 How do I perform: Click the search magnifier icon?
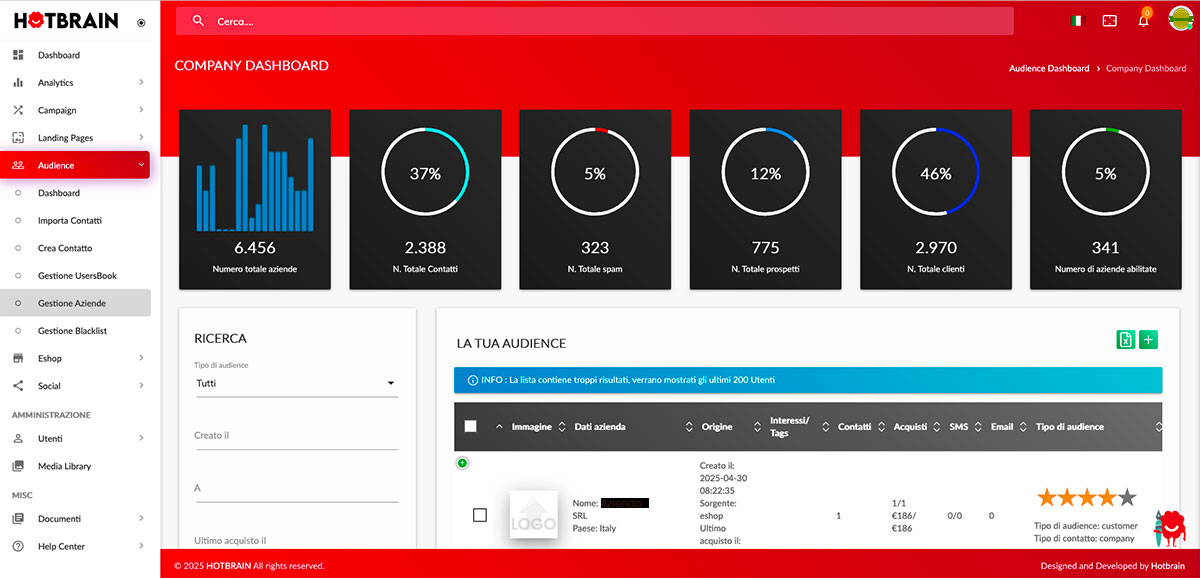click(198, 21)
